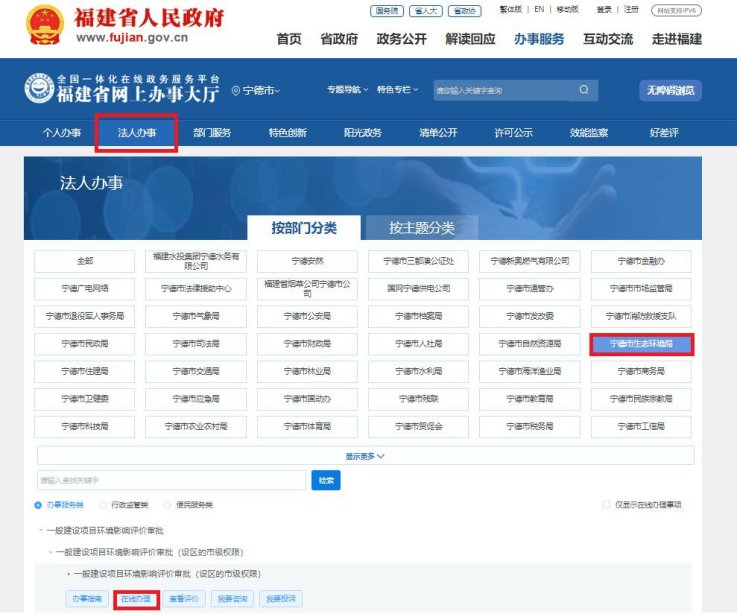
Task: Click the location pin beside 宁德市
Action: click(x=236, y=91)
